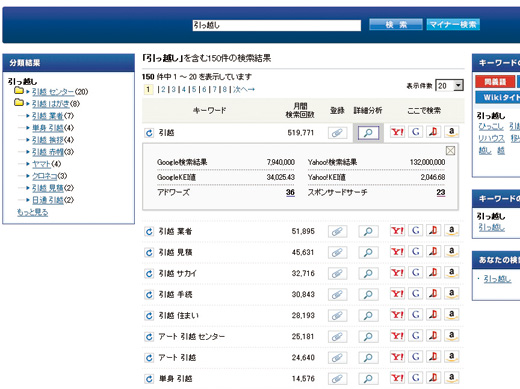Register 引越 見積 with clip icon

[x=337, y=253]
